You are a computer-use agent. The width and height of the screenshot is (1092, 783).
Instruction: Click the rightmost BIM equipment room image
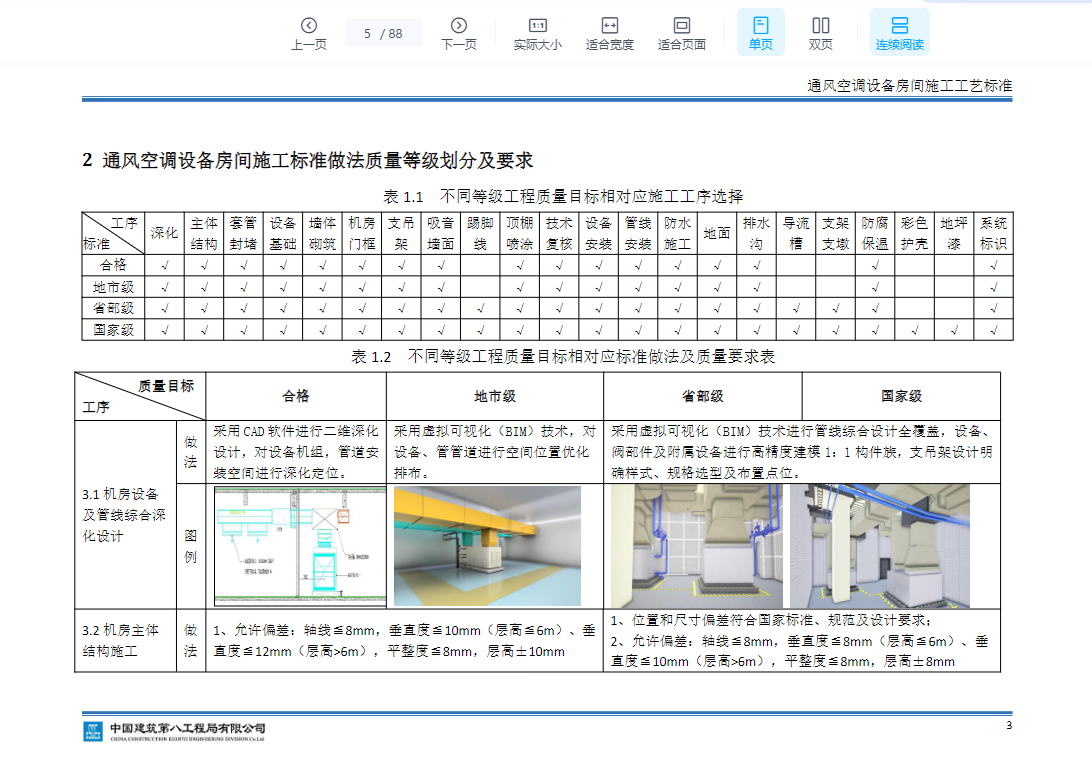[893, 546]
